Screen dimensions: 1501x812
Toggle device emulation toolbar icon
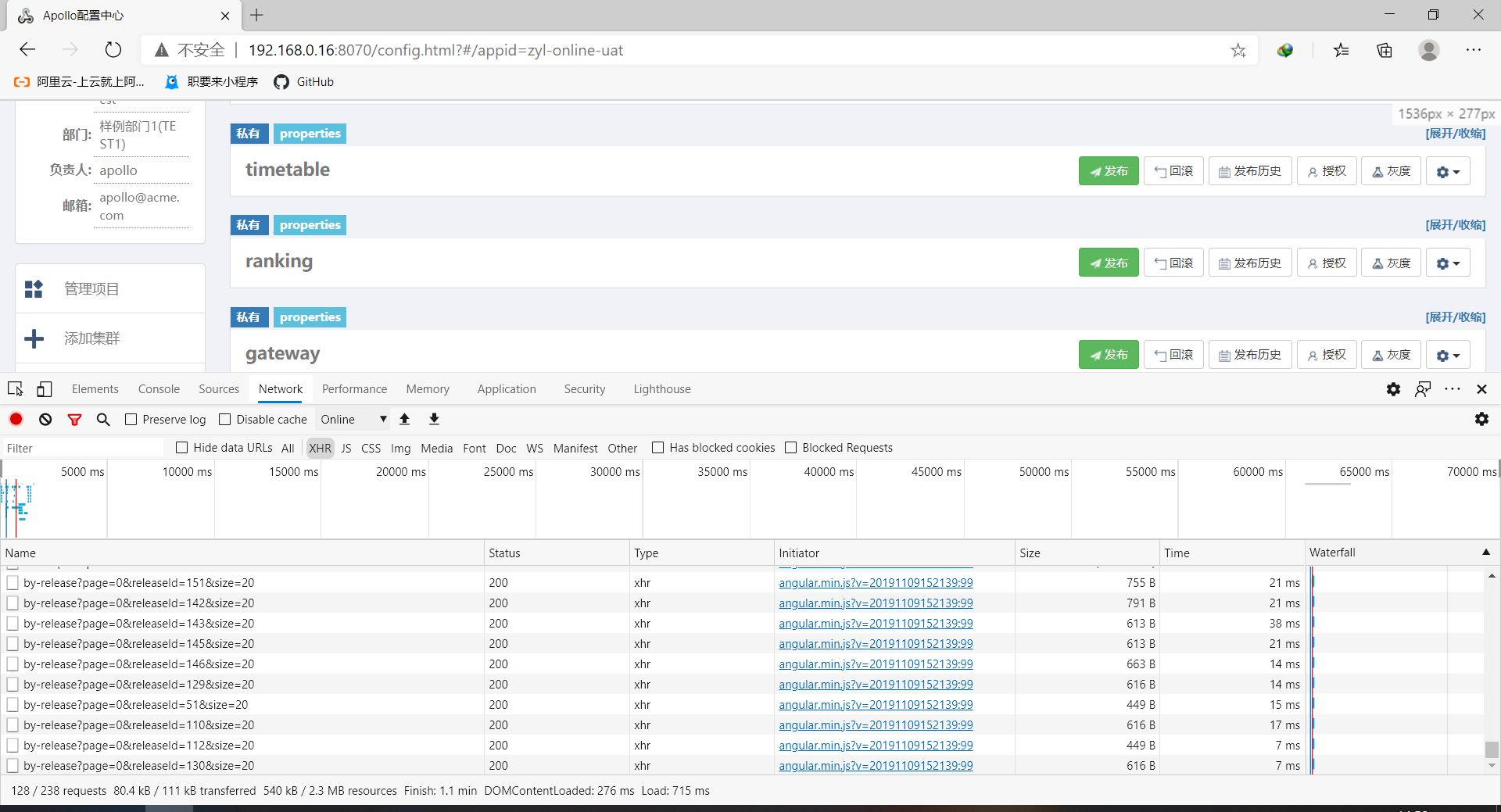(x=45, y=389)
